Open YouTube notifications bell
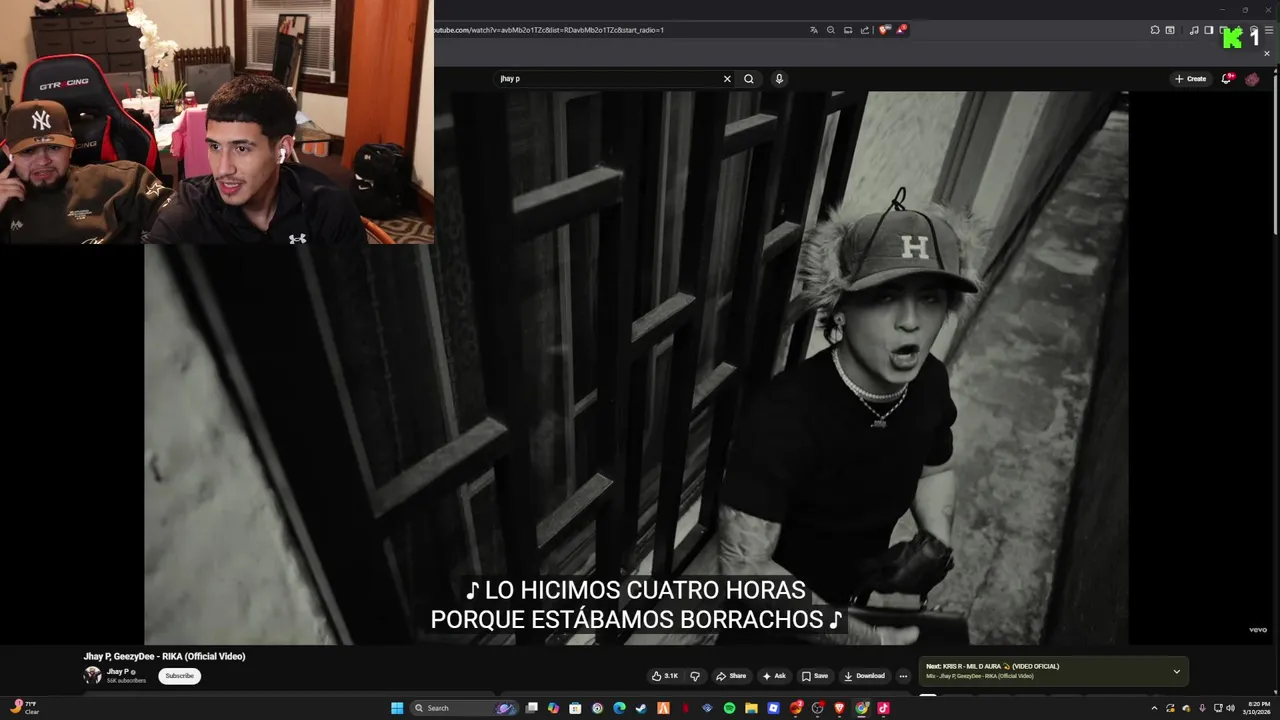1280x720 pixels. tap(1227, 79)
